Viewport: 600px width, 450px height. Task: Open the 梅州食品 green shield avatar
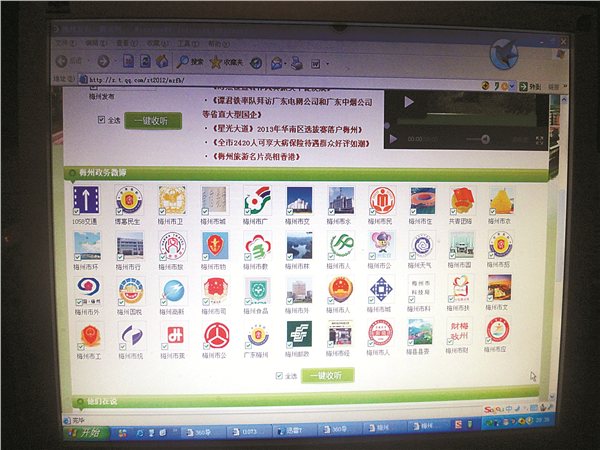click(x=257, y=290)
